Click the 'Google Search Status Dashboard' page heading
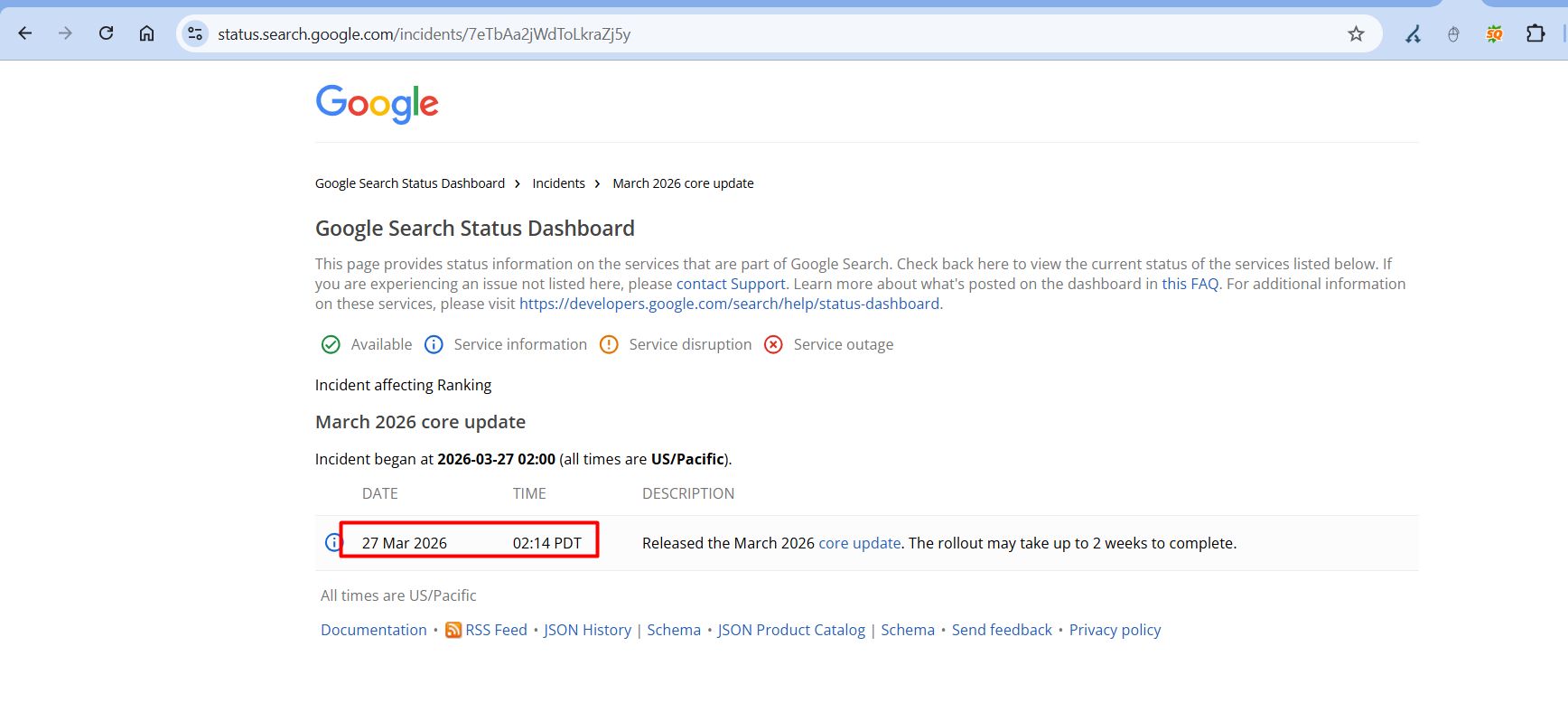The width and height of the screenshot is (1568, 712). tap(475, 229)
